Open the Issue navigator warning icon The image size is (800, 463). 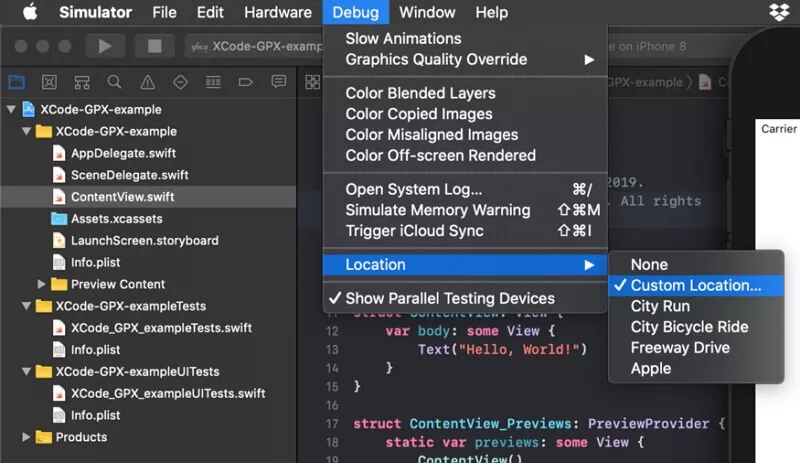pyautogui.click(x=147, y=82)
